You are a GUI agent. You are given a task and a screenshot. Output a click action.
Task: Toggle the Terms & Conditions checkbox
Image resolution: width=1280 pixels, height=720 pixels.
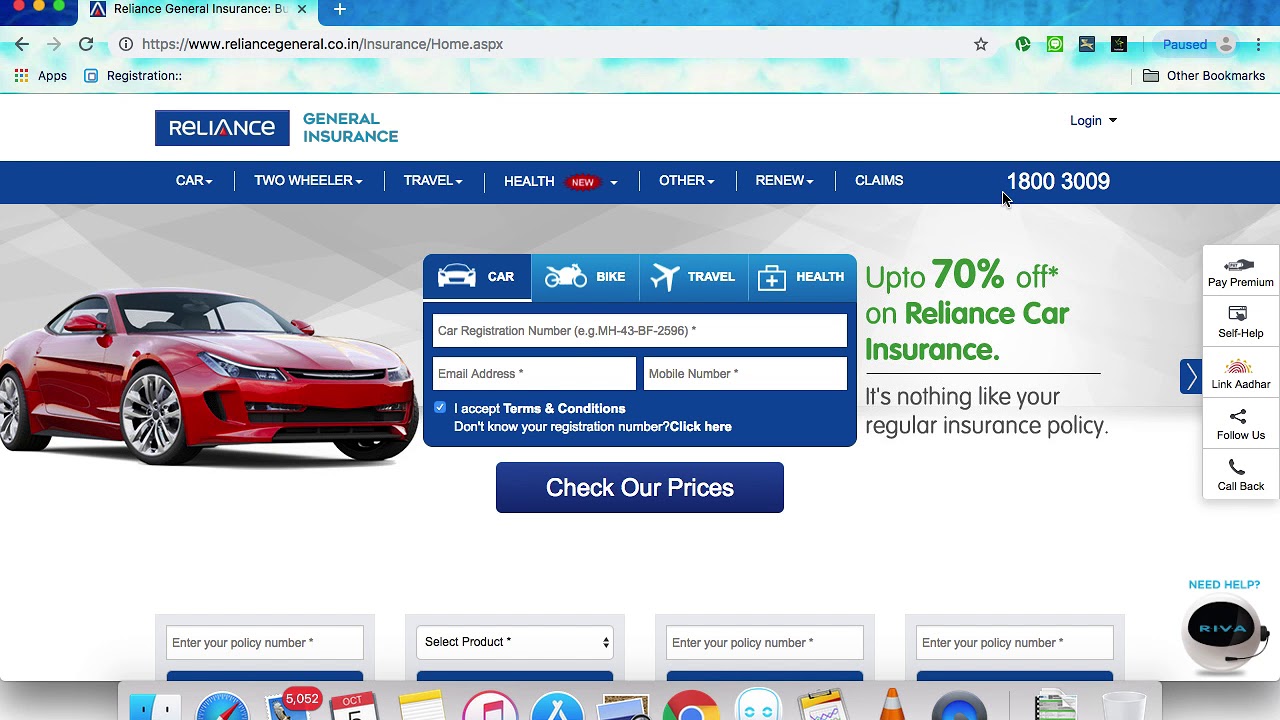click(440, 408)
